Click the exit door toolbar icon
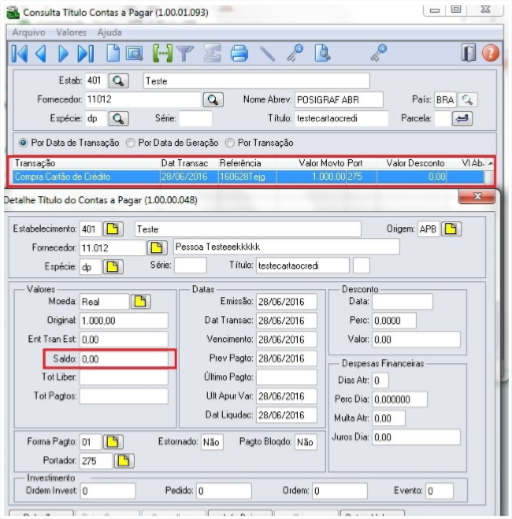This screenshot has width=512, height=519. coord(469,53)
